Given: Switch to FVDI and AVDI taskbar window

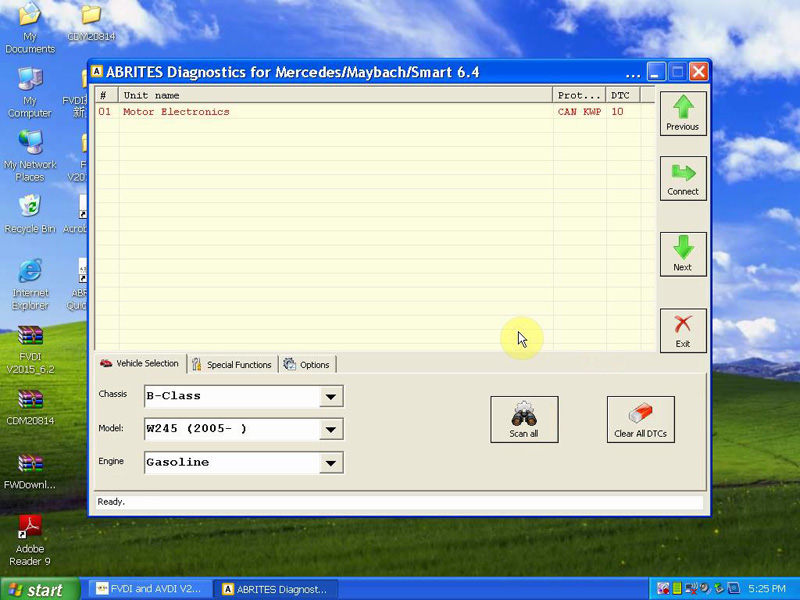Looking at the screenshot, I should [149, 589].
